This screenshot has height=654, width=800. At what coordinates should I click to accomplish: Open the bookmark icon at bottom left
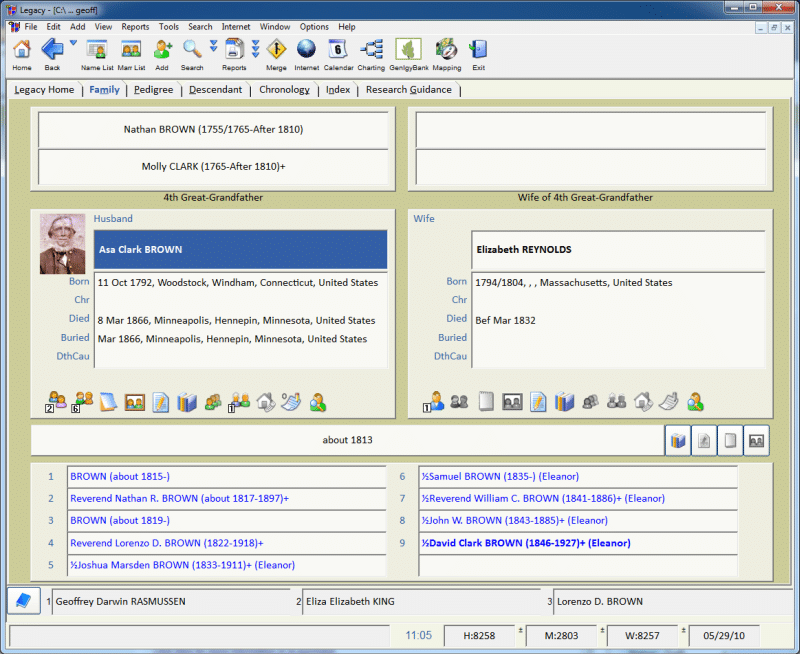coord(22,600)
